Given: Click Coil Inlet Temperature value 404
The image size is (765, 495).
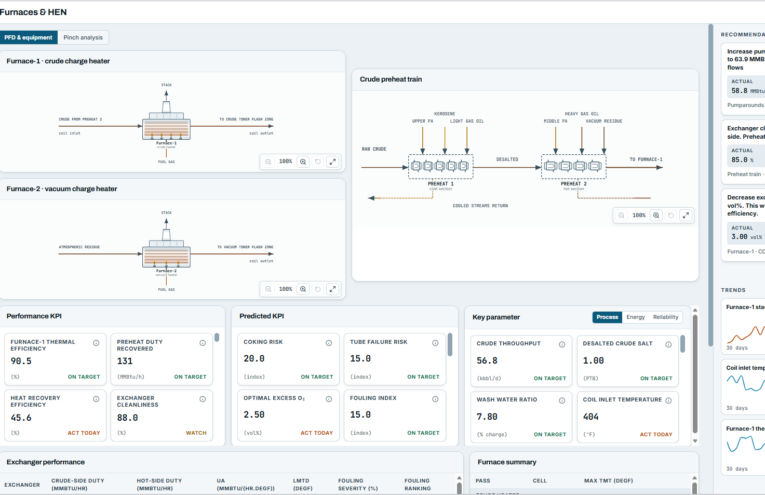Looking at the screenshot, I should (x=591, y=417).
